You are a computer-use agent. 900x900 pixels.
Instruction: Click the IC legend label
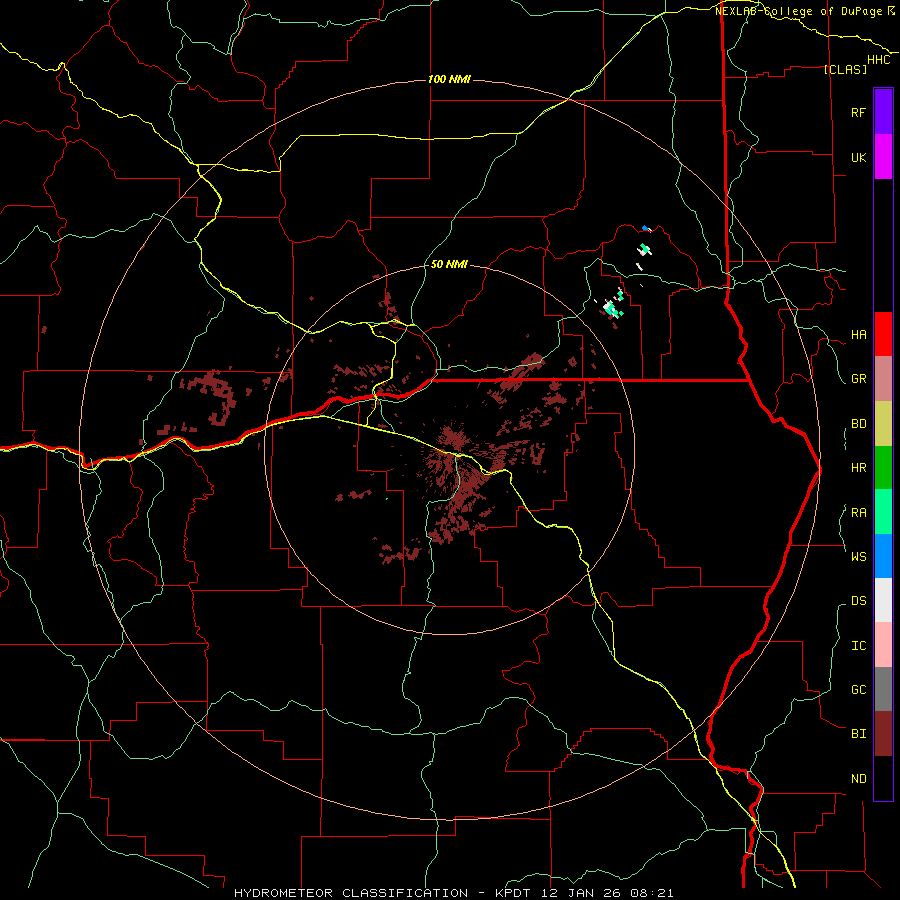858,646
